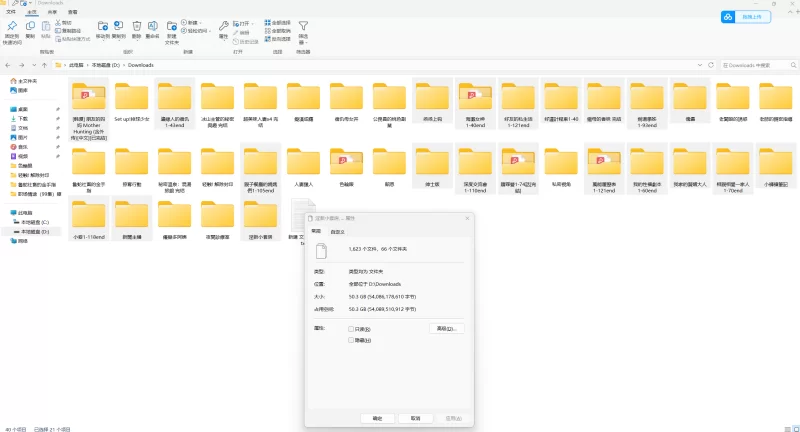Image resolution: width=800 pixels, height=432 pixels.
Task: Click the Advanced (高级) button in Properties
Action: click(x=446, y=328)
